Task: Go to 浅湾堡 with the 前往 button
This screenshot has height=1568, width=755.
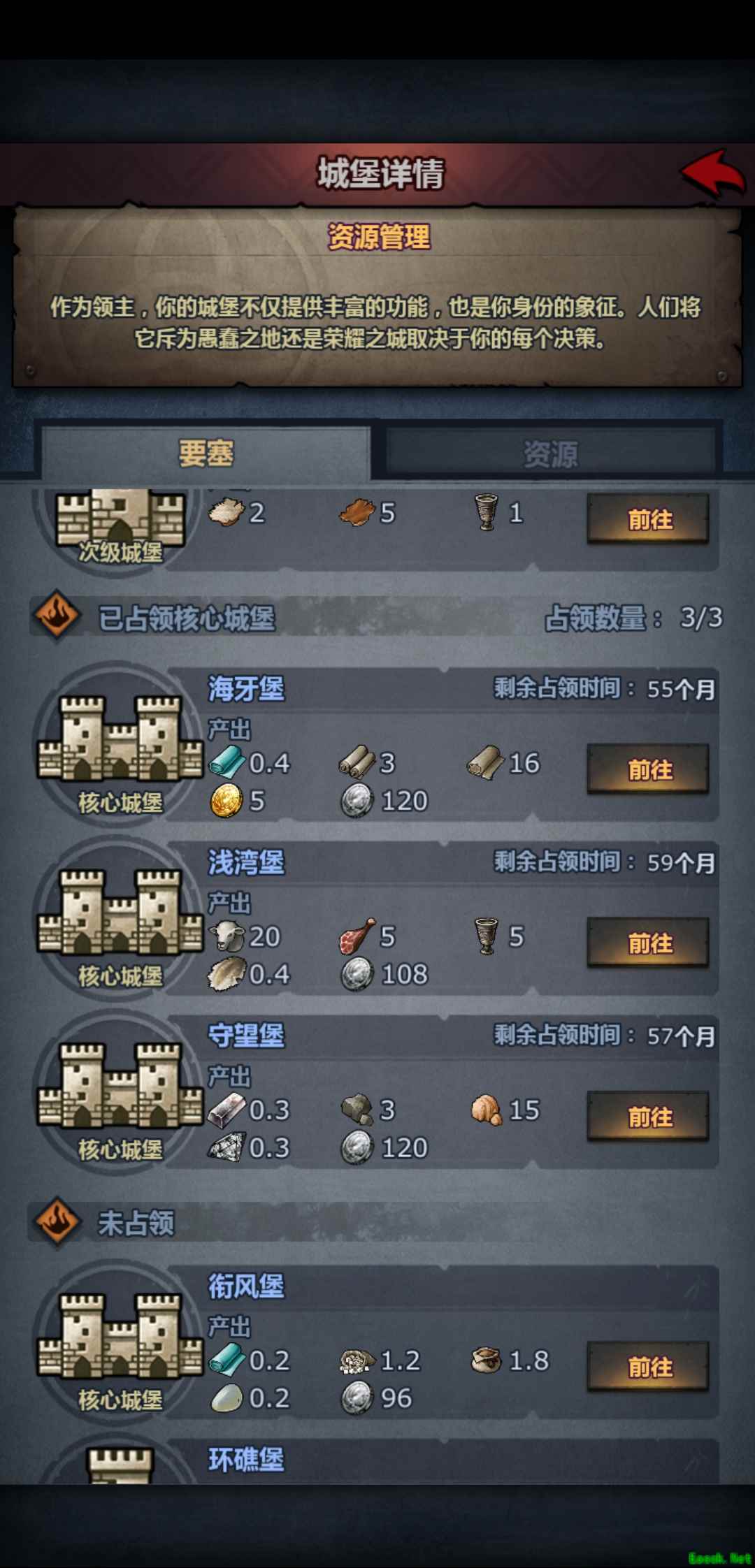Action: tap(649, 943)
